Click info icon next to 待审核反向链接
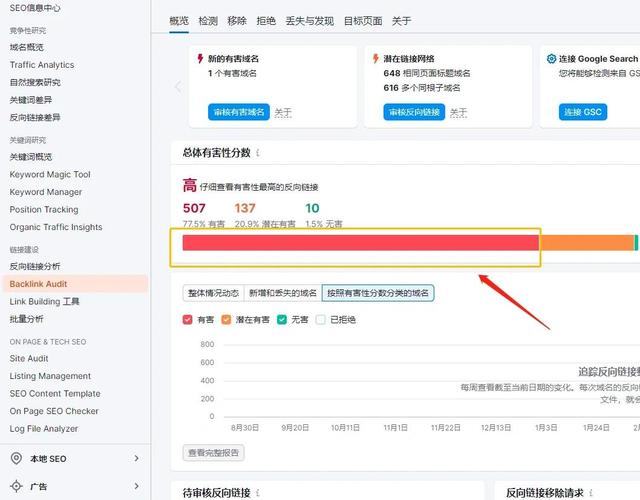This screenshot has height=500, width=640. (x=258, y=493)
